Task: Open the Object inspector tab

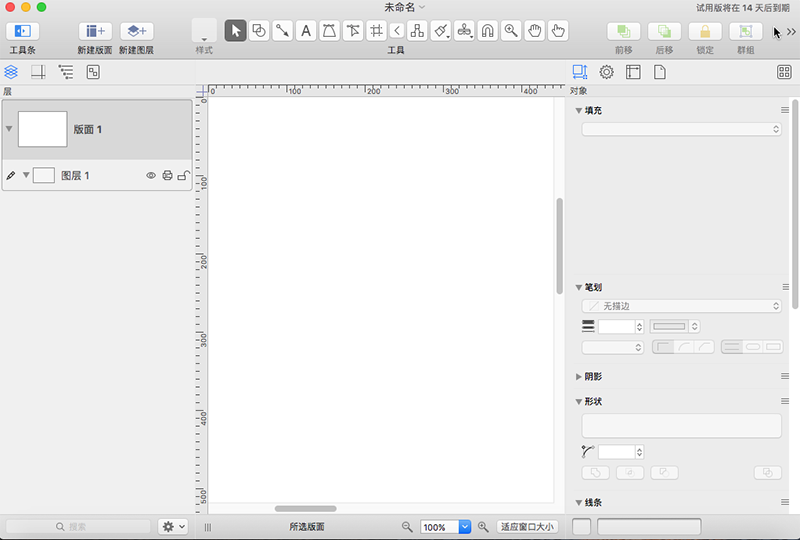Action: click(580, 72)
